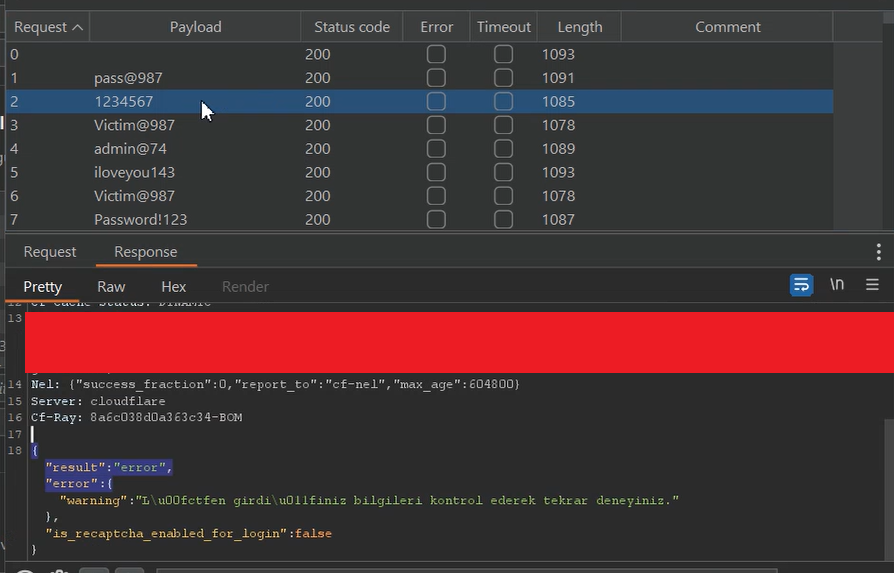Tick the Timeout checkbox for request 3
894x573 pixels.
point(503,125)
